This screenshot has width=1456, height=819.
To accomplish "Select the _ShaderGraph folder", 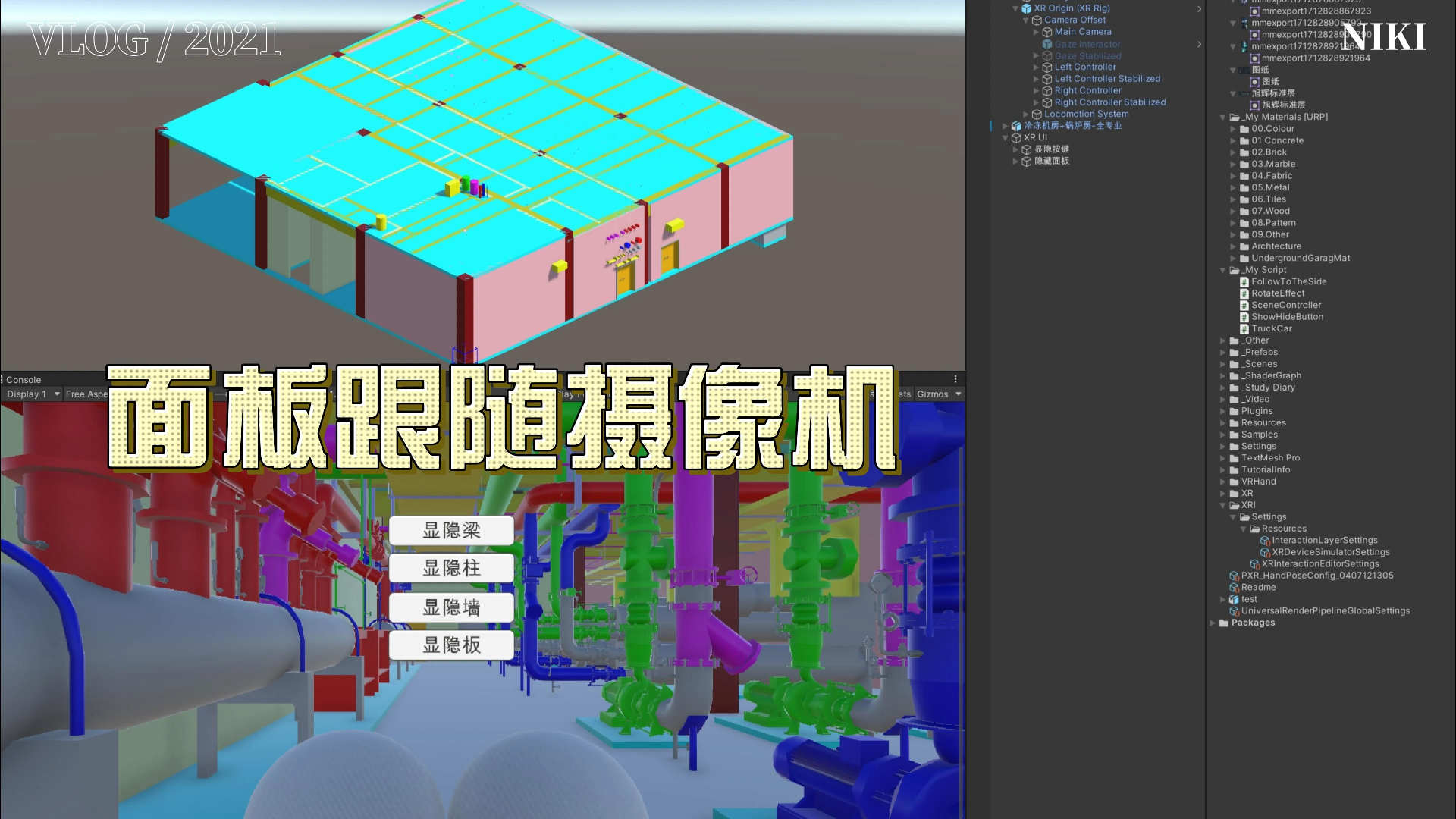I will coord(1271,376).
